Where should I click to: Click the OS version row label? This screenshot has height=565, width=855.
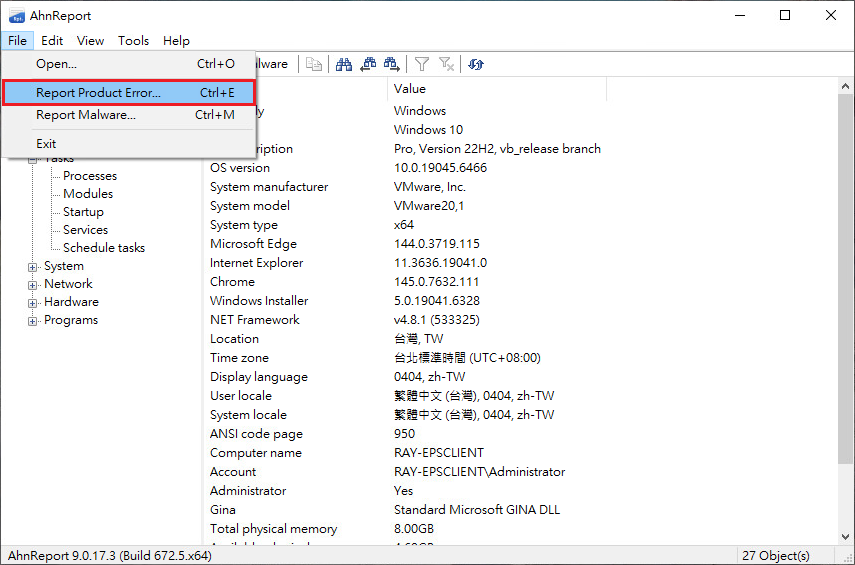[x=240, y=167]
